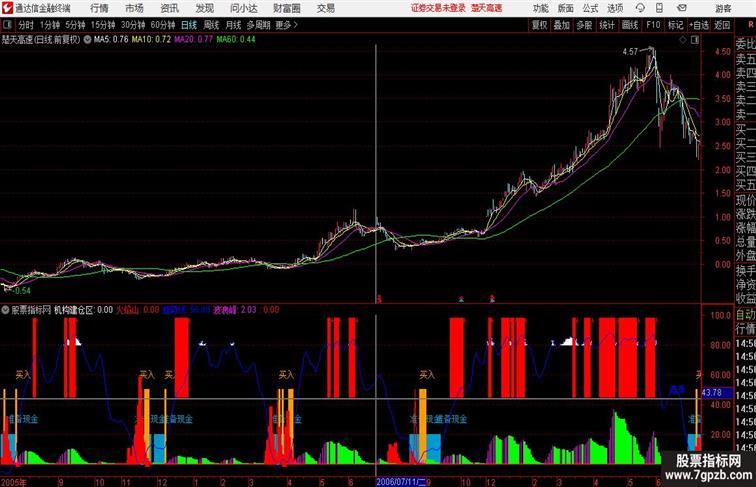Click the 游客 guest account label
This screenshot has height=487, width=756.
(x=723, y=8)
